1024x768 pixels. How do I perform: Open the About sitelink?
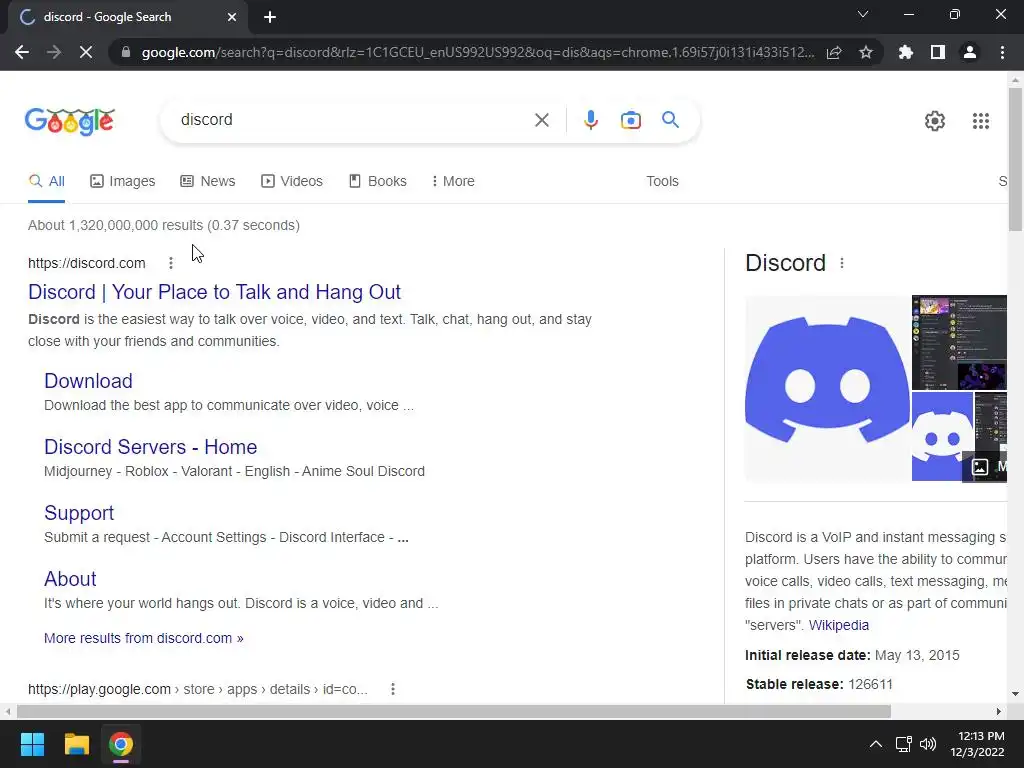pos(70,579)
